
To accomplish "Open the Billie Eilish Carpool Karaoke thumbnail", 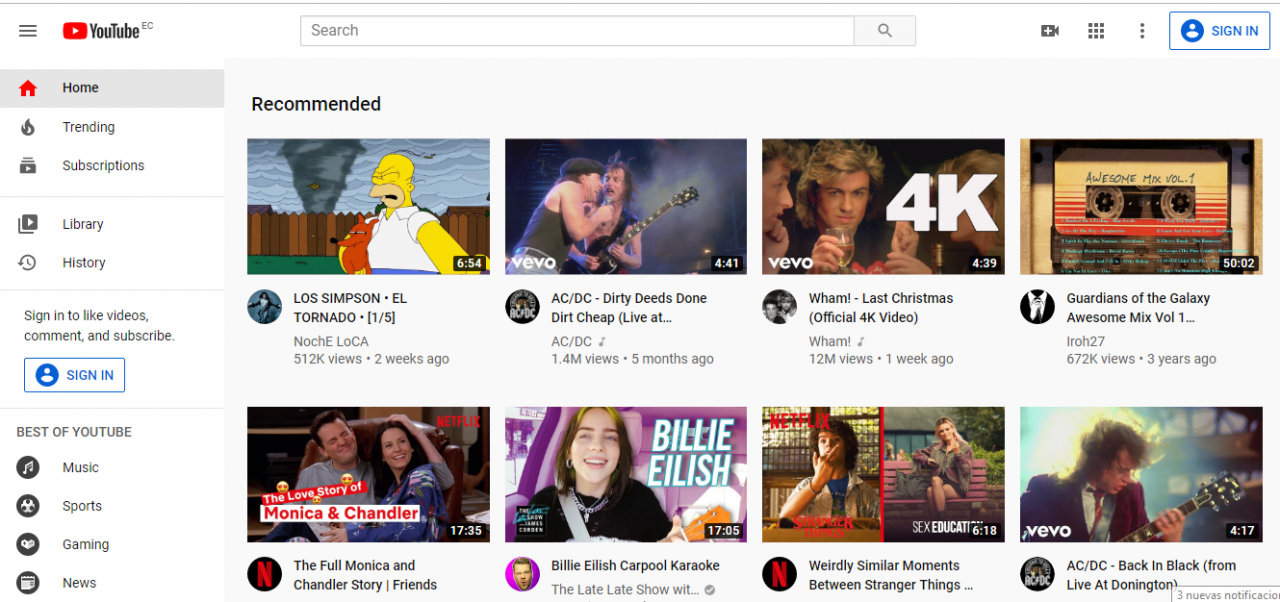I will (625, 474).
